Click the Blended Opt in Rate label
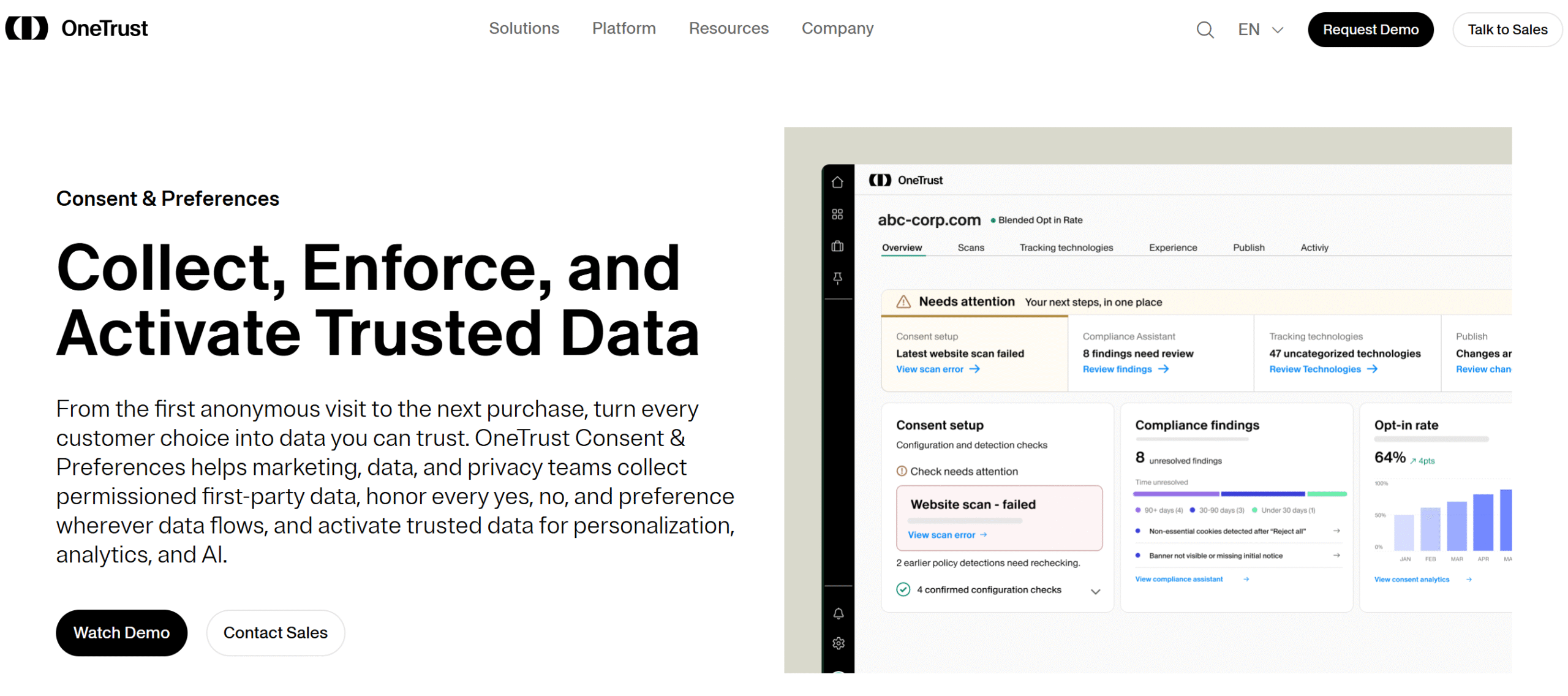 coord(1039,220)
